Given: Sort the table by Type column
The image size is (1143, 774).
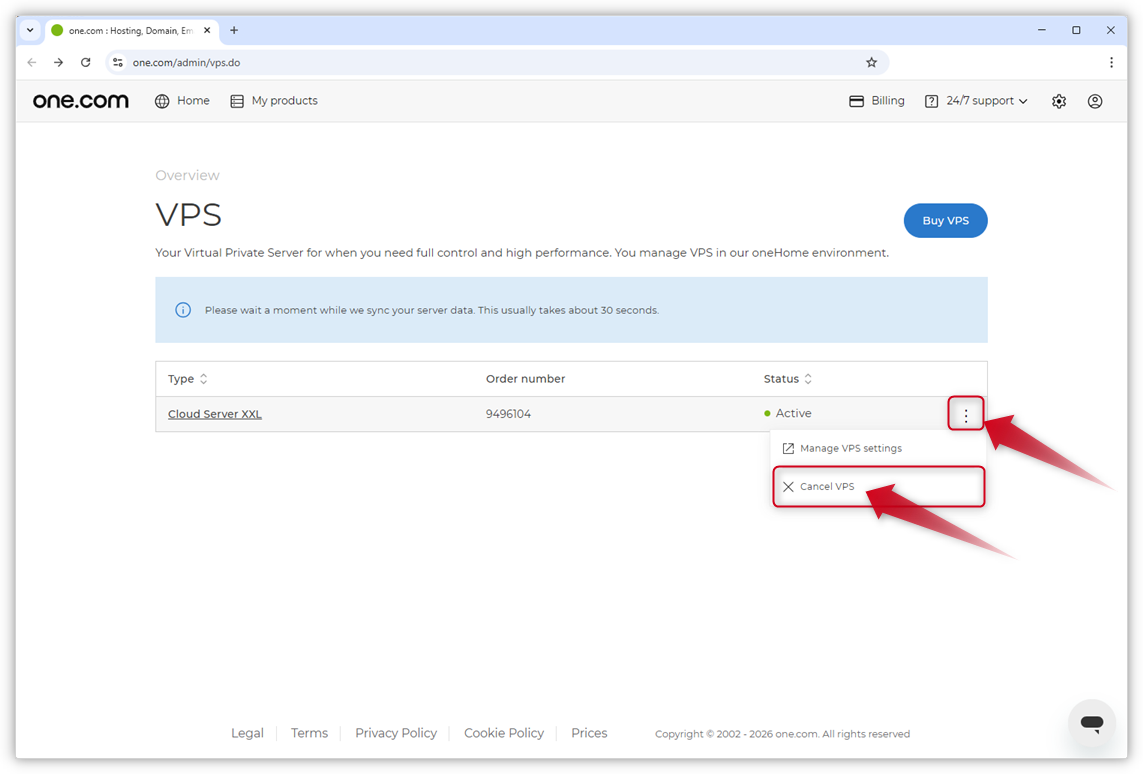Looking at the screenshot, I should point(202,379).
